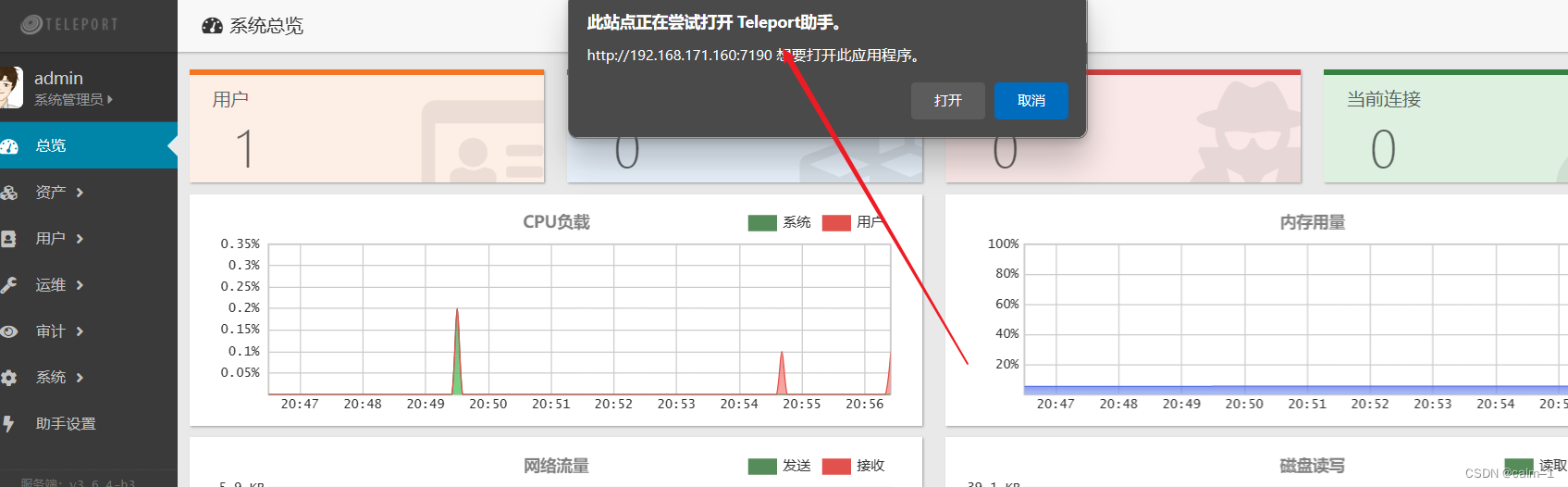Click the 20:55 label on CPU chart axis
1568x487 pixels.
[x=802, y=404]
